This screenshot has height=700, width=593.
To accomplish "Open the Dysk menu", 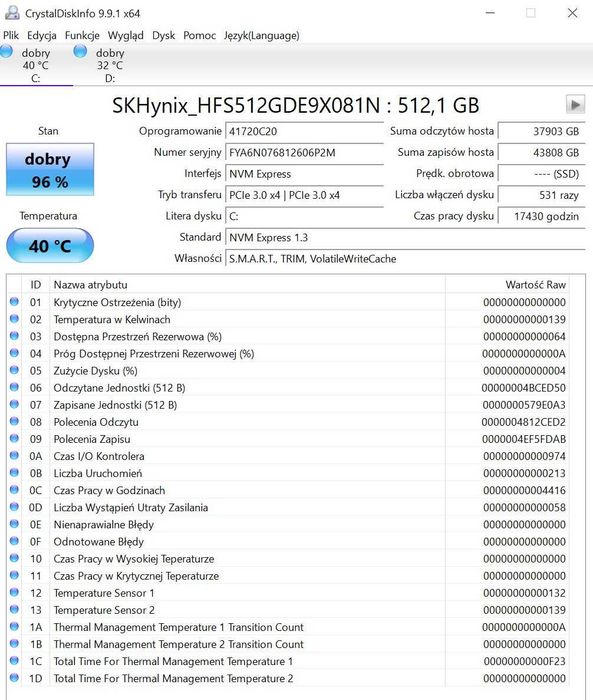I will [163, 35].
